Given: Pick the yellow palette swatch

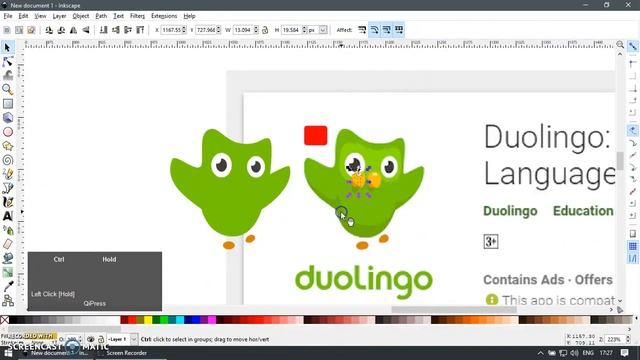Looking at the screenshot, I should point(148,320).
